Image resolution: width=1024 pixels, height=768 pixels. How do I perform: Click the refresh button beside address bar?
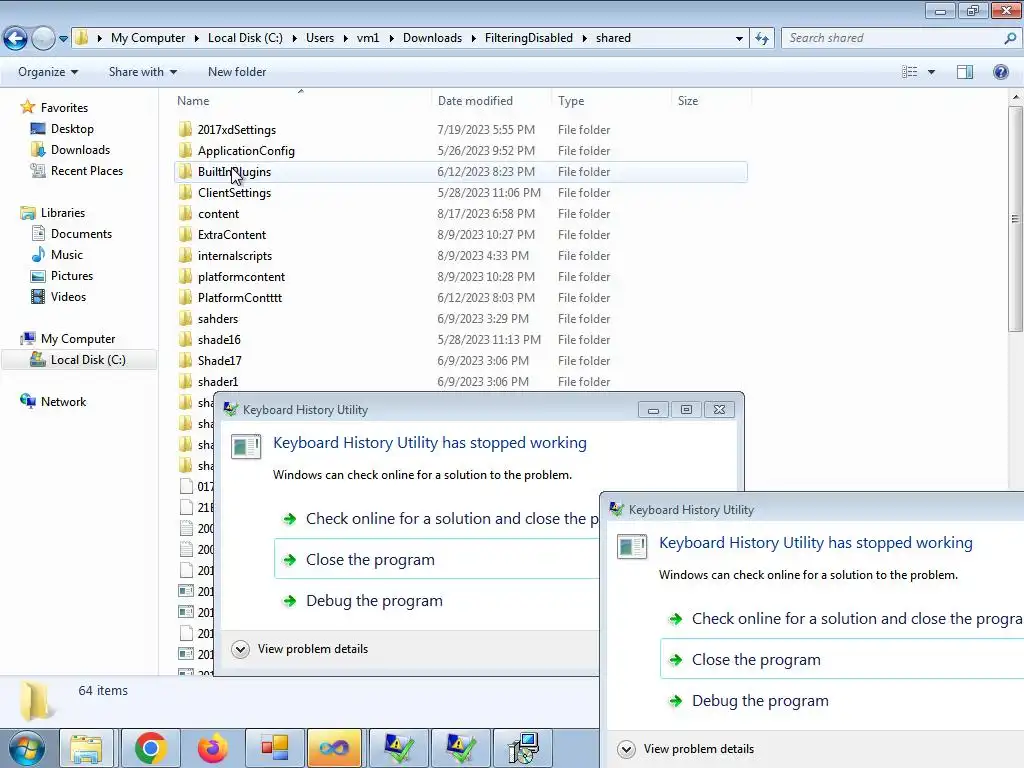[761, 39]
